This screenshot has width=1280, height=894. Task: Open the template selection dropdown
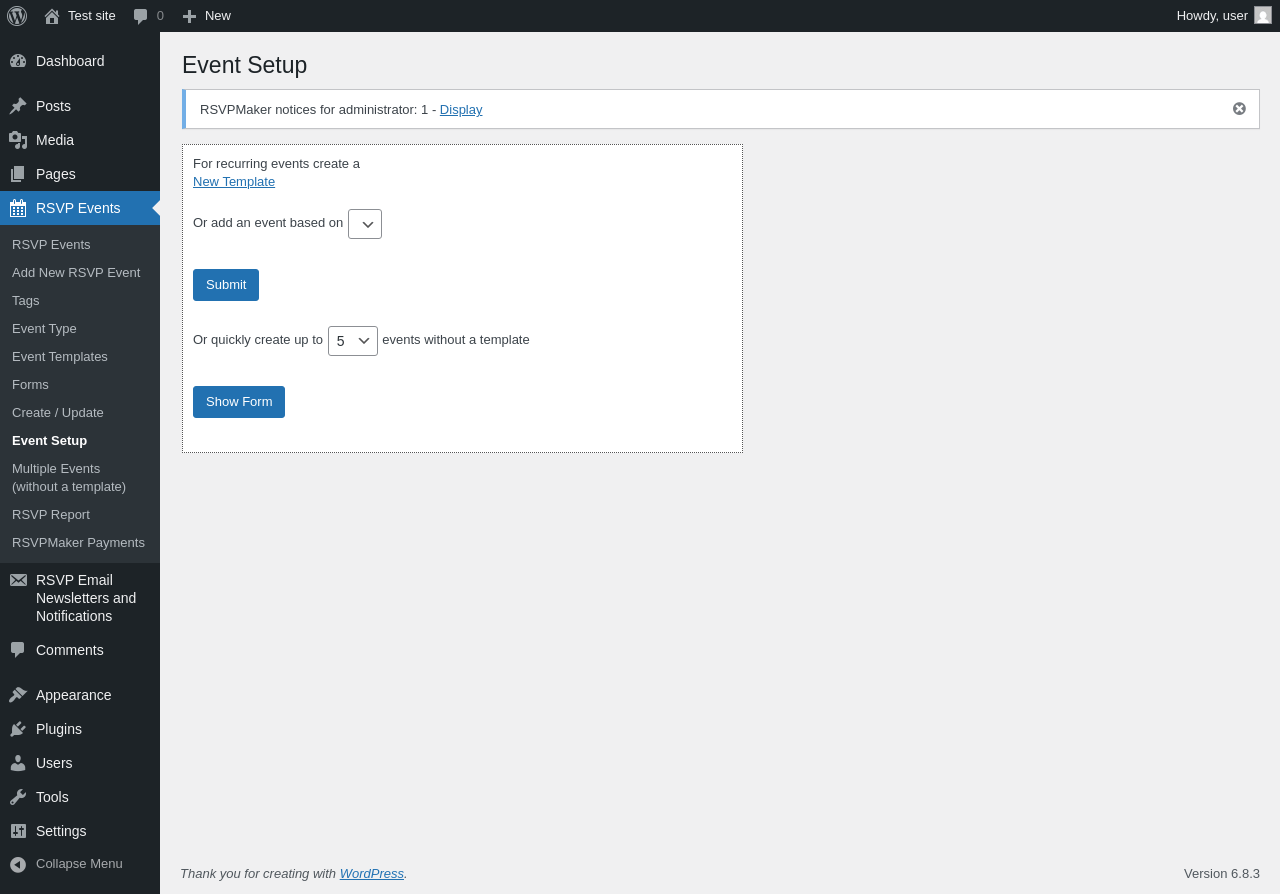point(365,224)
